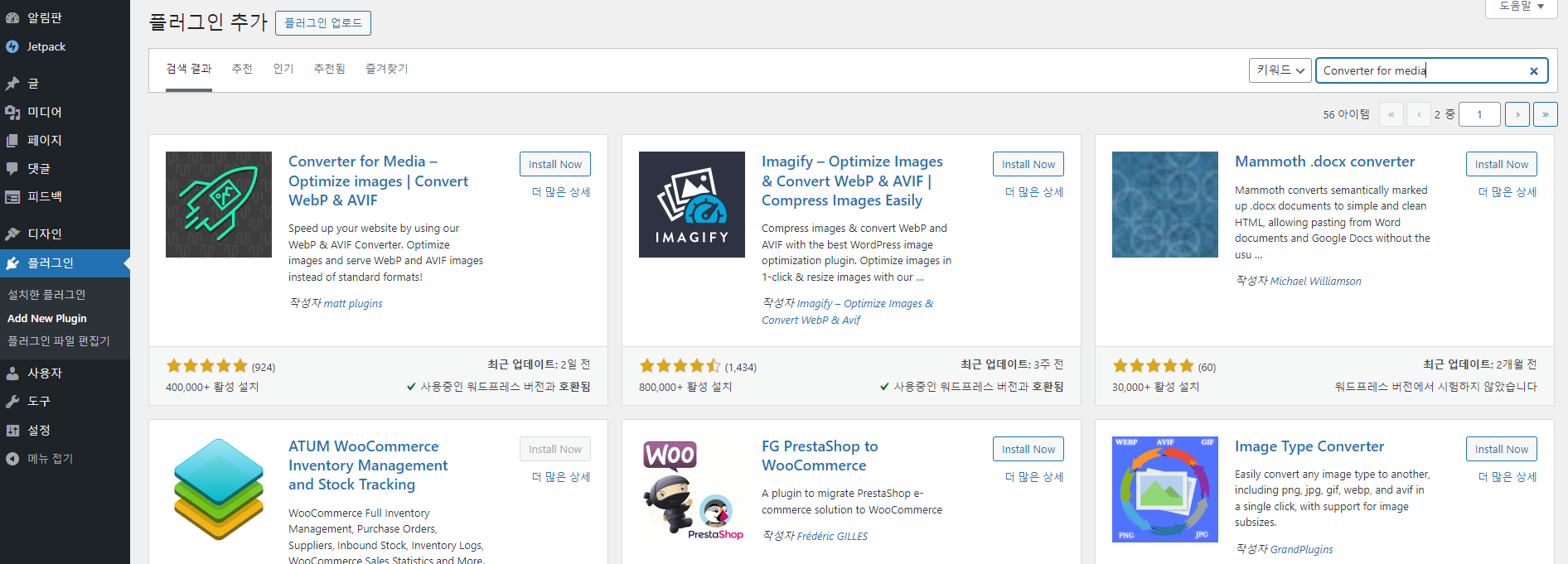
Task: Install Image Type Converter now
Action: pyautogui.click(x=1502, y=449)
